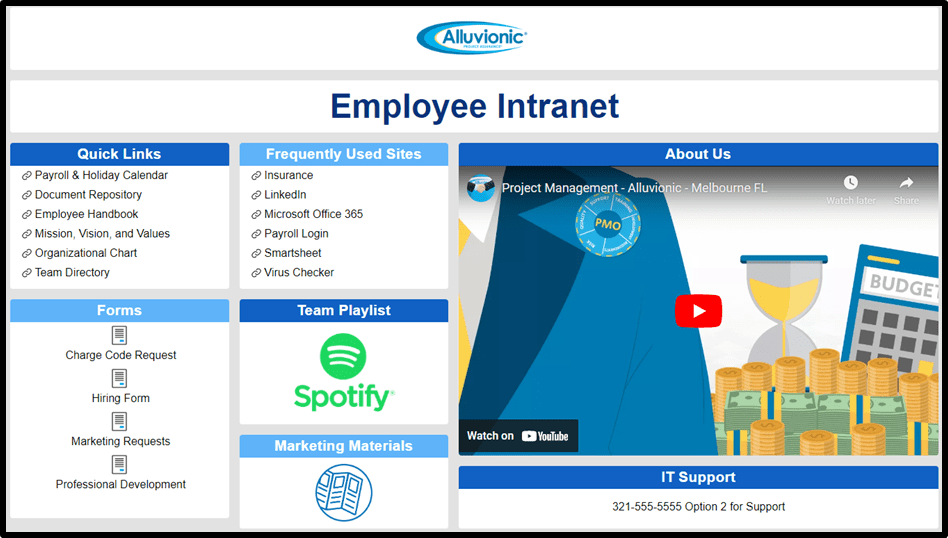Click the link icon beside Document Repository
The height and width of the screenshot is (538, 948).
click(x=27, y=195)
